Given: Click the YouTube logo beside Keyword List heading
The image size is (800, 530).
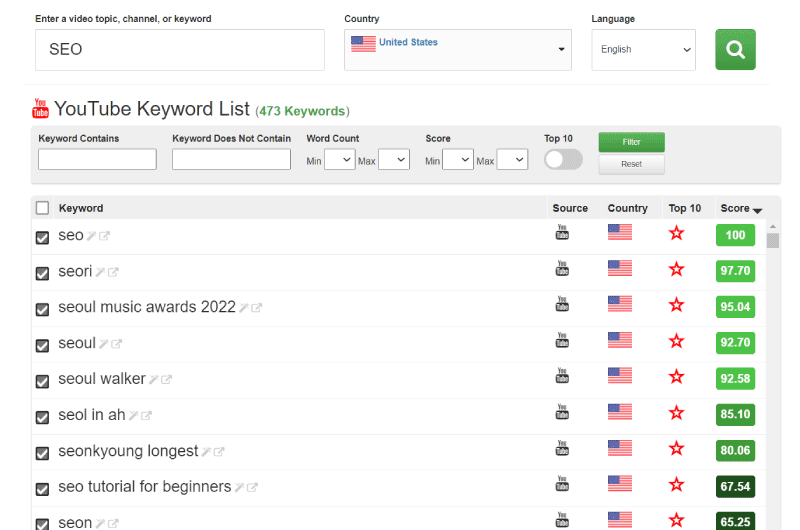Looking at the screenshot, I should pos(40,108).
